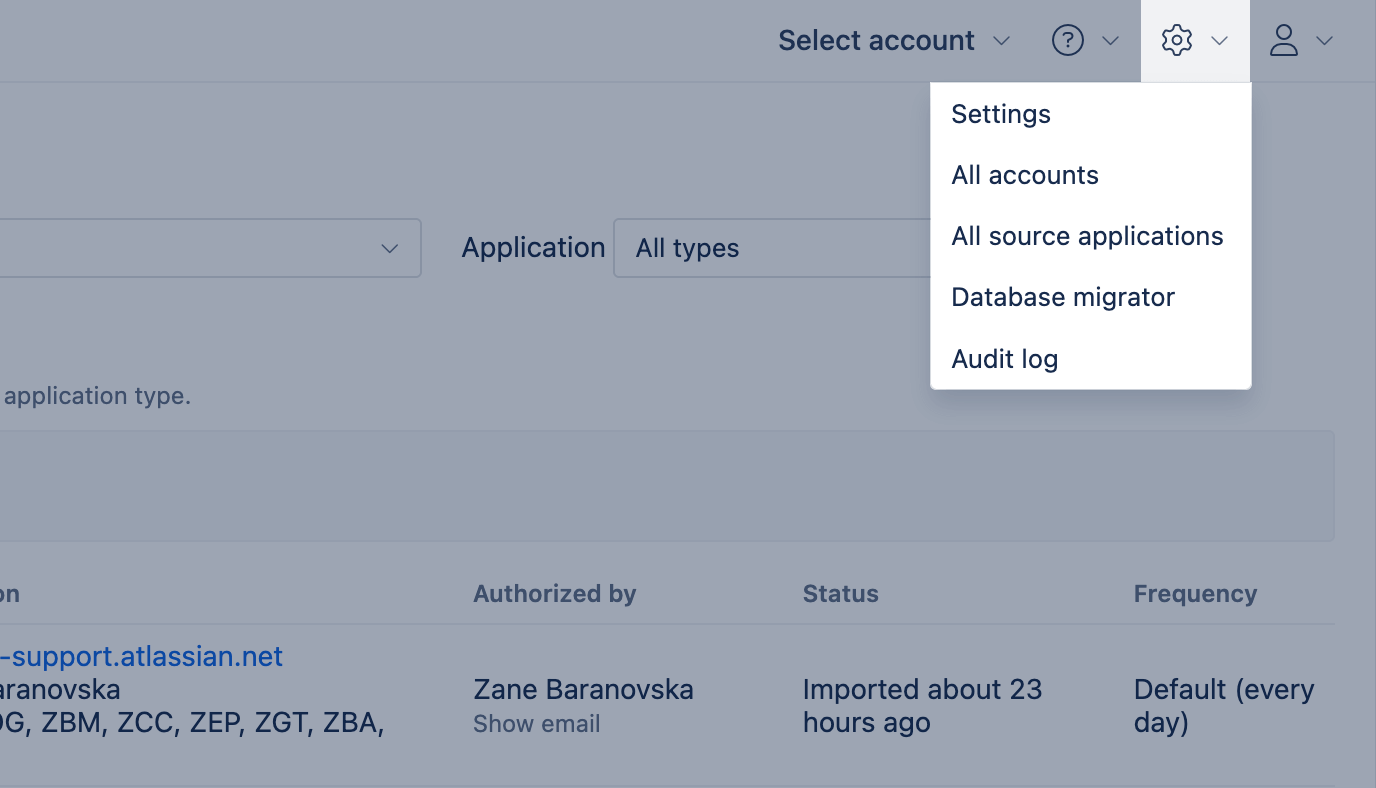
Task: Click the help question mark icon
Action: (1068, 40)
